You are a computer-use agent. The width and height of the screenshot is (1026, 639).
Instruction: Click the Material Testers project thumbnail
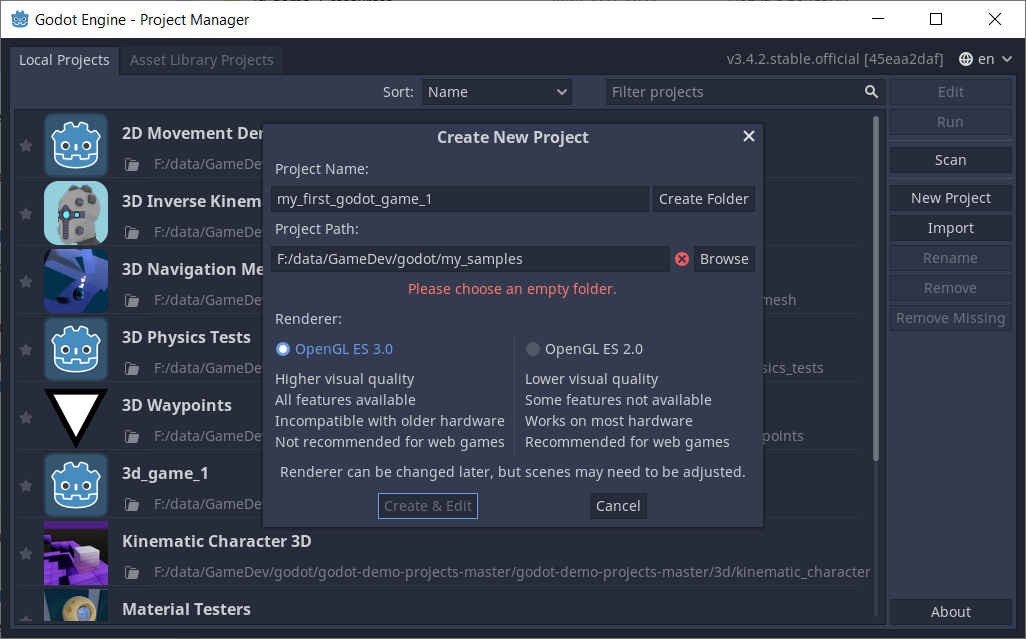pos(76,605)
